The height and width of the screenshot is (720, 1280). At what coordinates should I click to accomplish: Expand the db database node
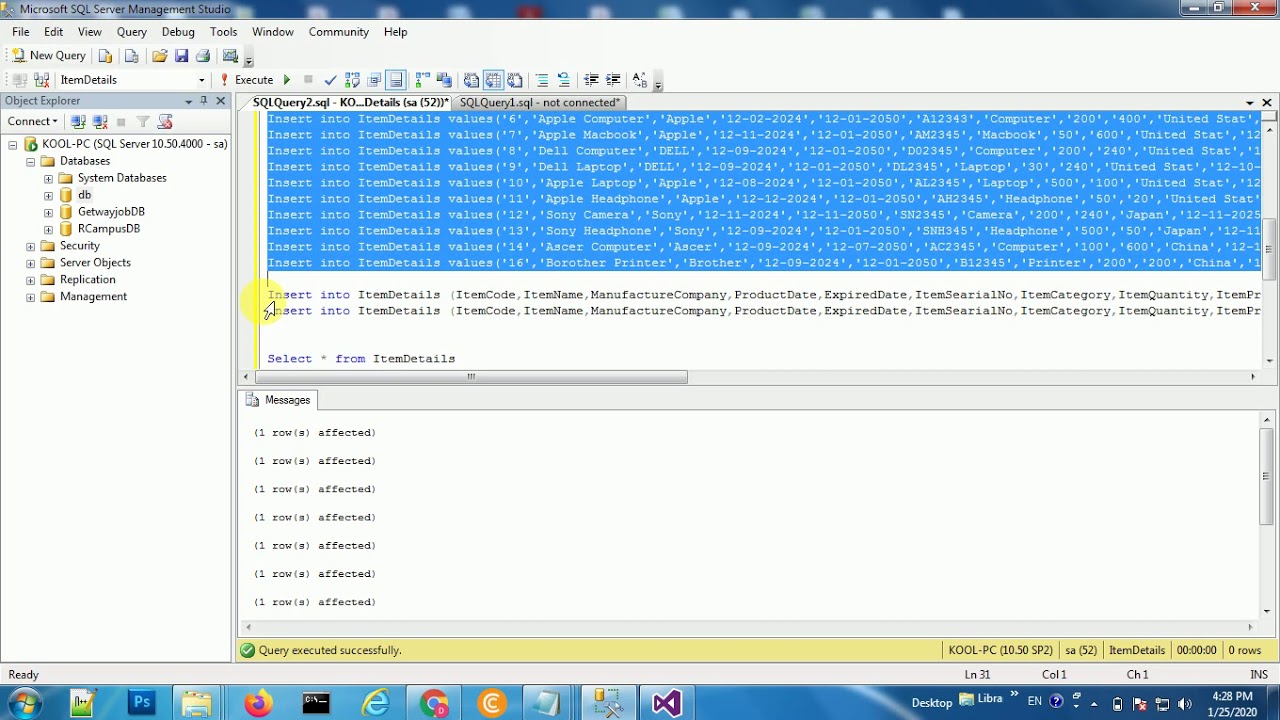tap(48, 195)
